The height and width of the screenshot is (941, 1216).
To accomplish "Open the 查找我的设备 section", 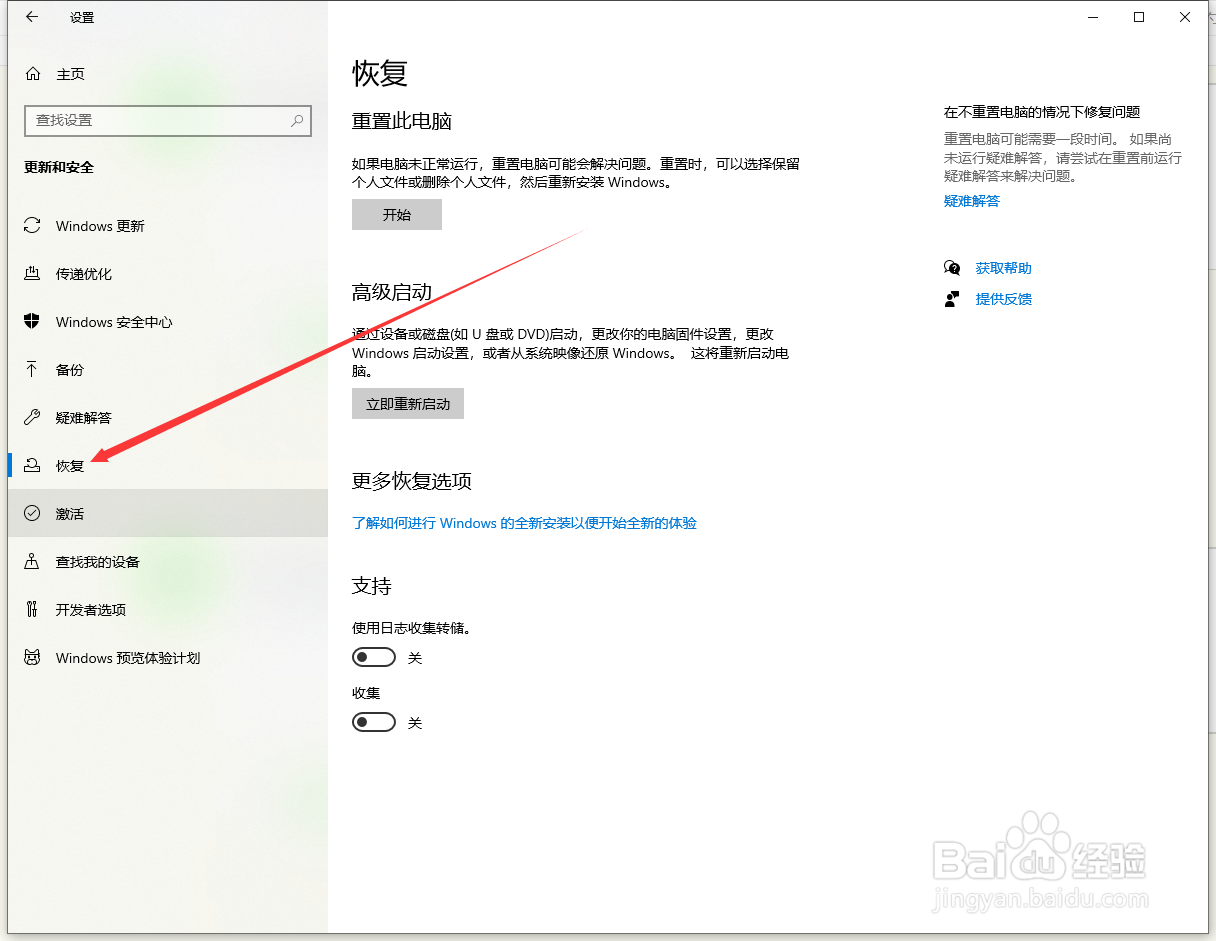I will pos(168,562).
